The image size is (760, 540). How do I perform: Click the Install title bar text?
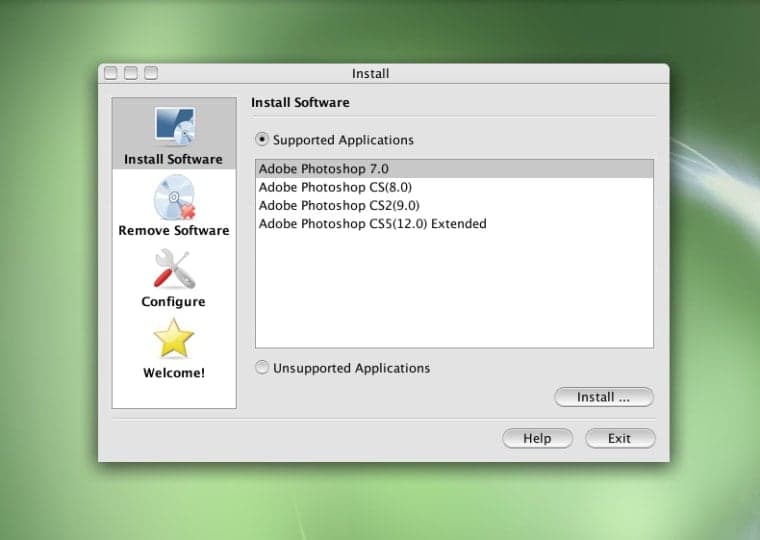tap(370, 74)
